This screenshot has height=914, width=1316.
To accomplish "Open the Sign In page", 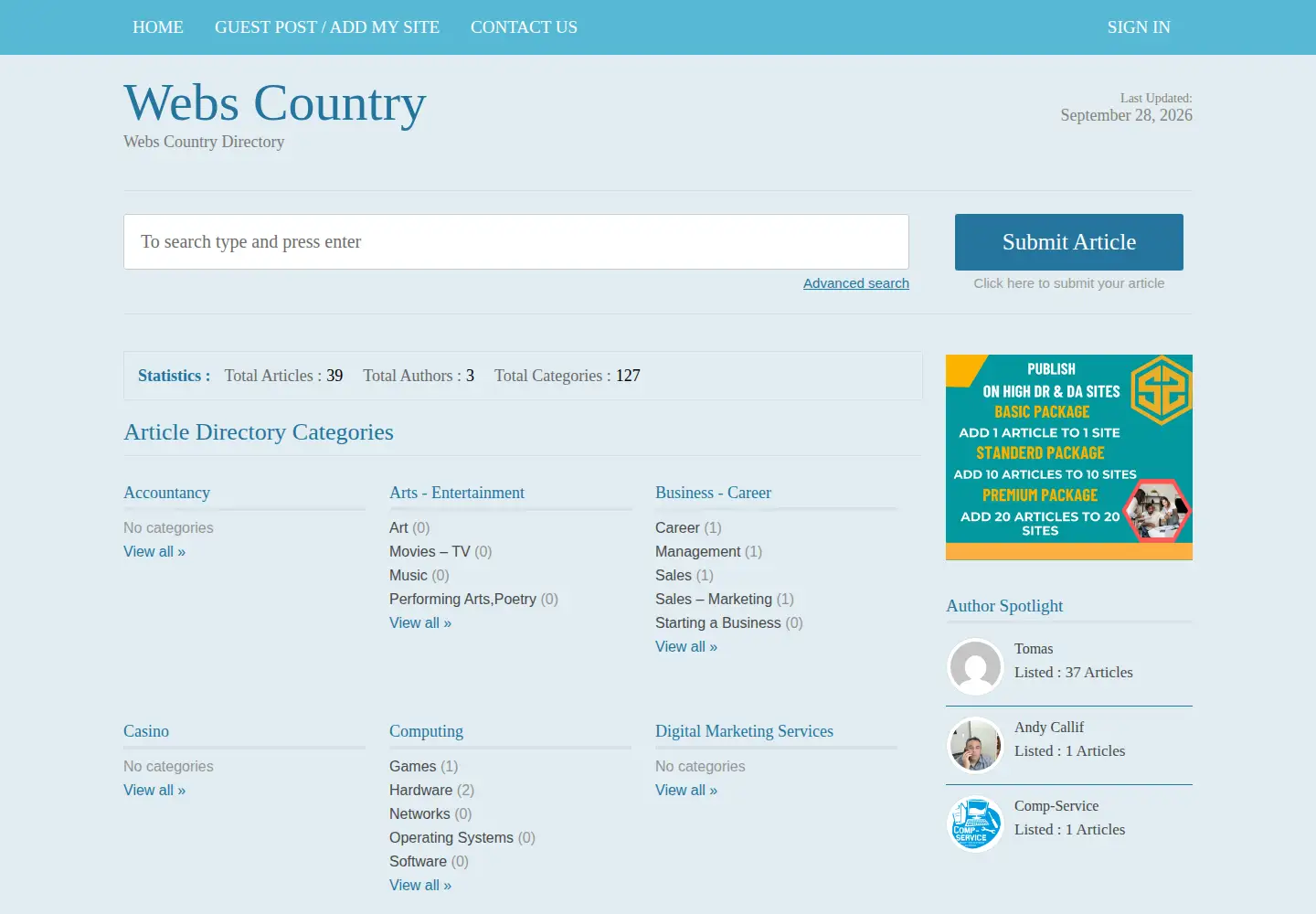I will (1139, 27).
